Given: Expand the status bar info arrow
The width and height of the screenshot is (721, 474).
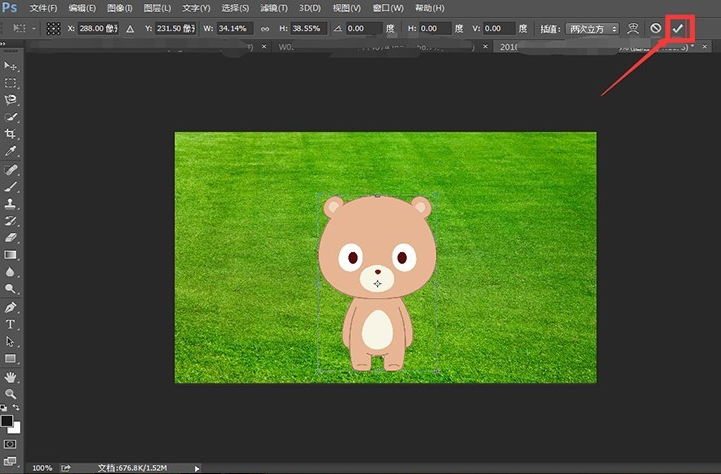Looking at the screenshot, I should (x=197, y=467).
